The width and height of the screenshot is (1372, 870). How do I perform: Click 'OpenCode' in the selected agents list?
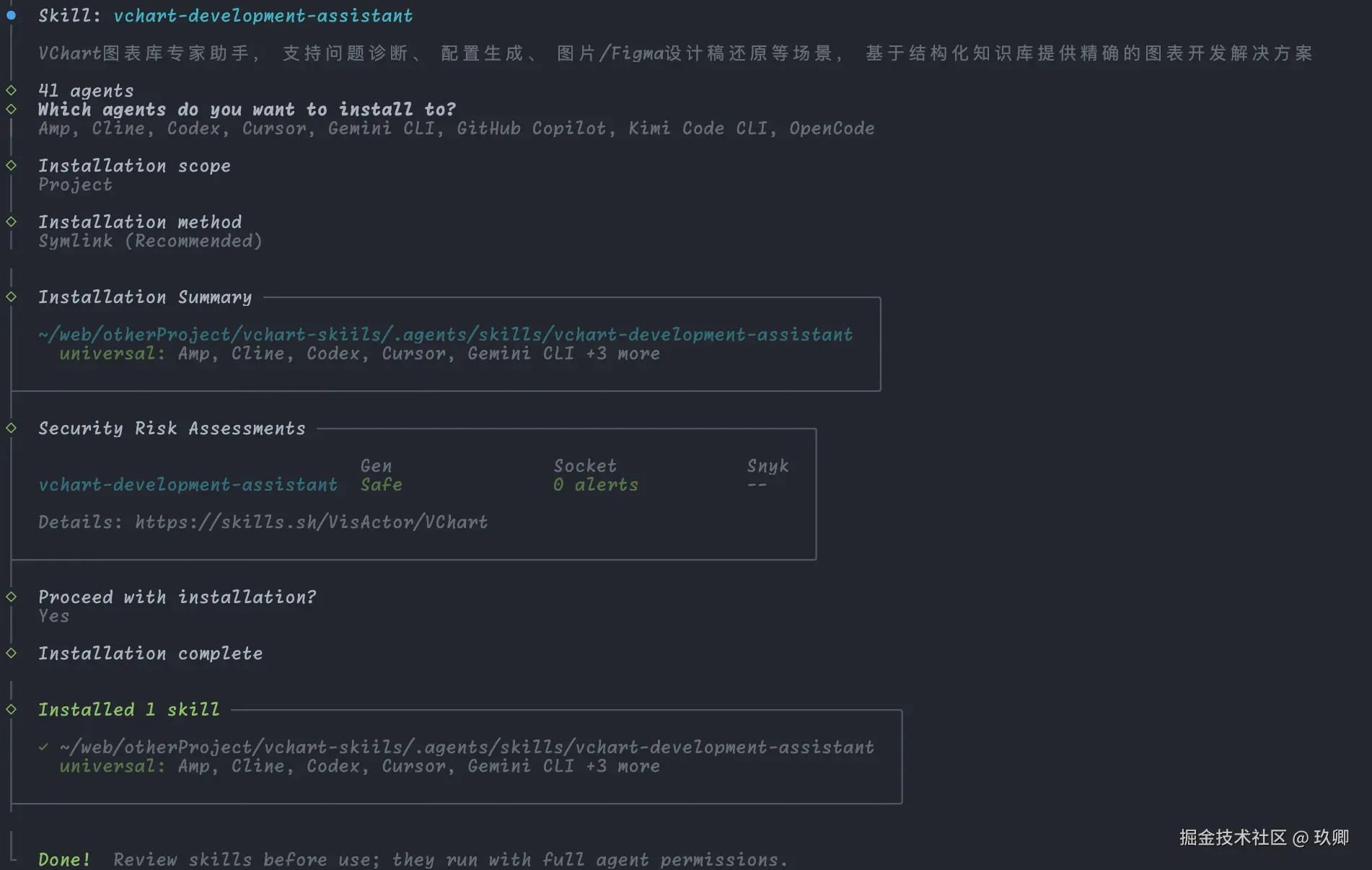pyautogui.click(x=832, y=128)
